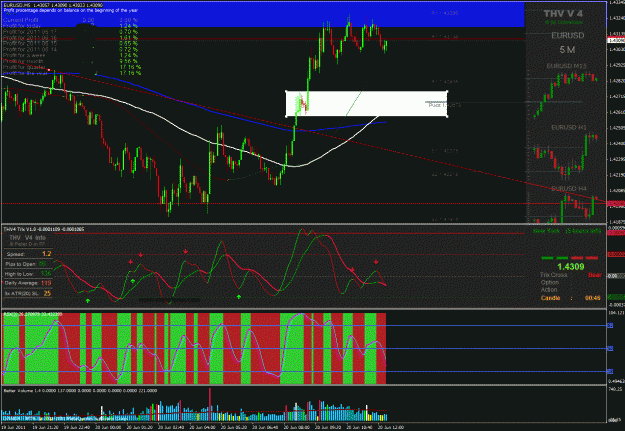This screenshot has height=431, width=625.
Task: Click the 'THV V4 info' heading
Action: (28, 238)
